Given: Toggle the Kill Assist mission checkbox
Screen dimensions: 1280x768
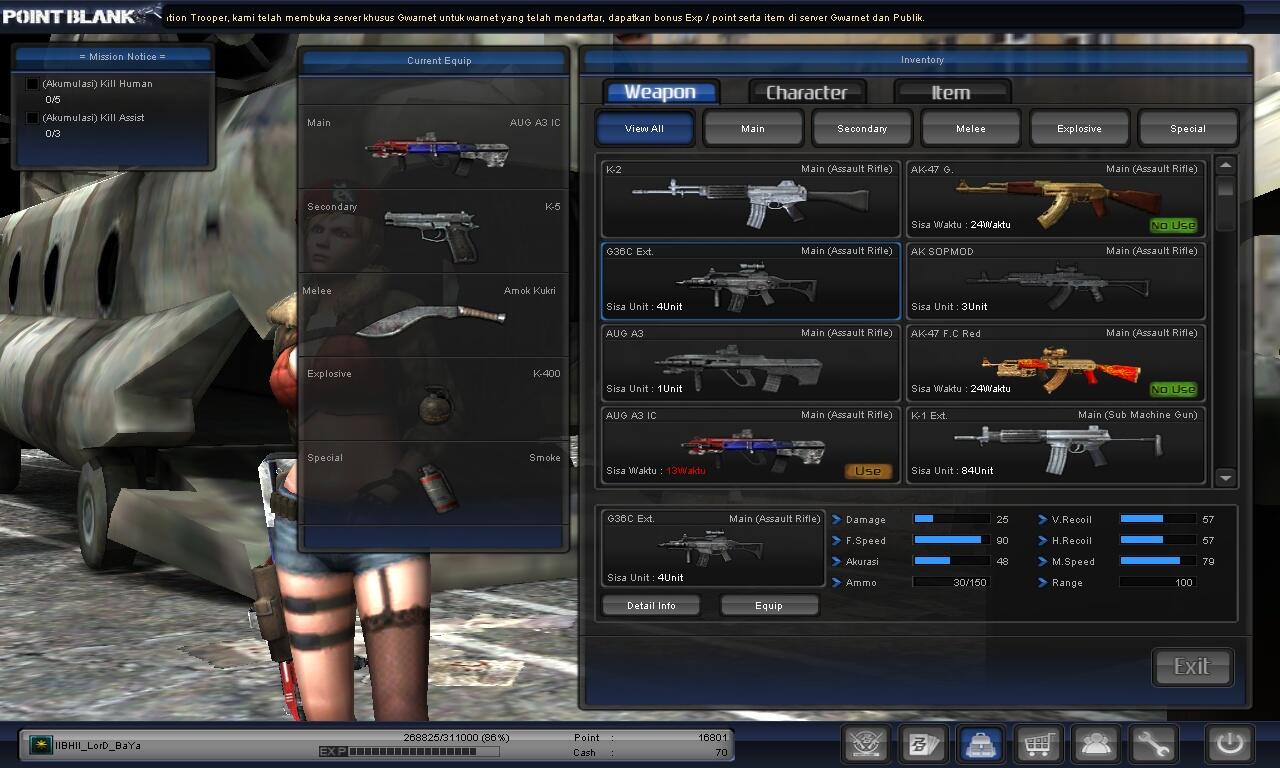Looking at the screenshot, I should 32,118.
